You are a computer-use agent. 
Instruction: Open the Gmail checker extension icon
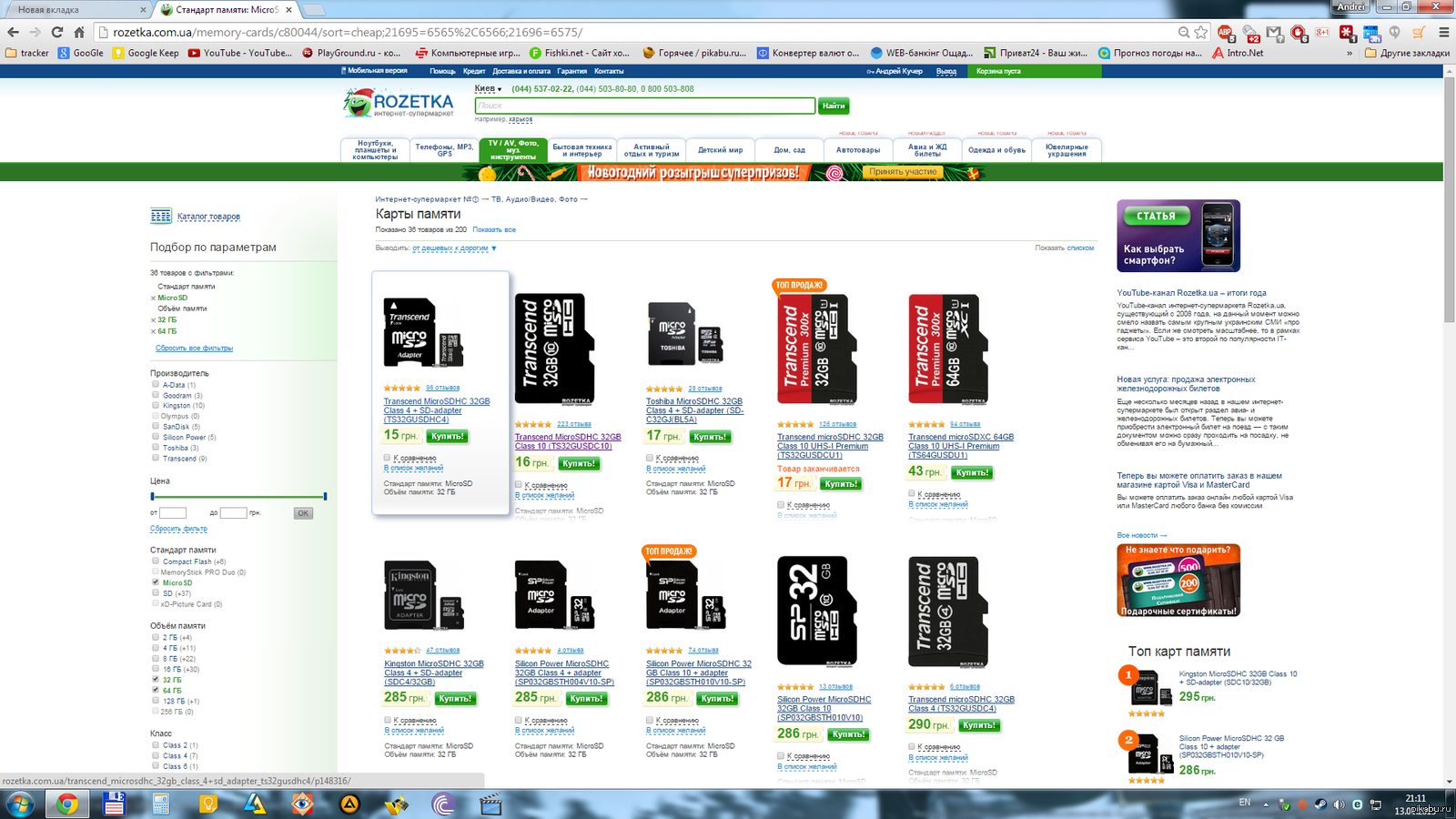pyautogui.click(x=1275, y=32)
